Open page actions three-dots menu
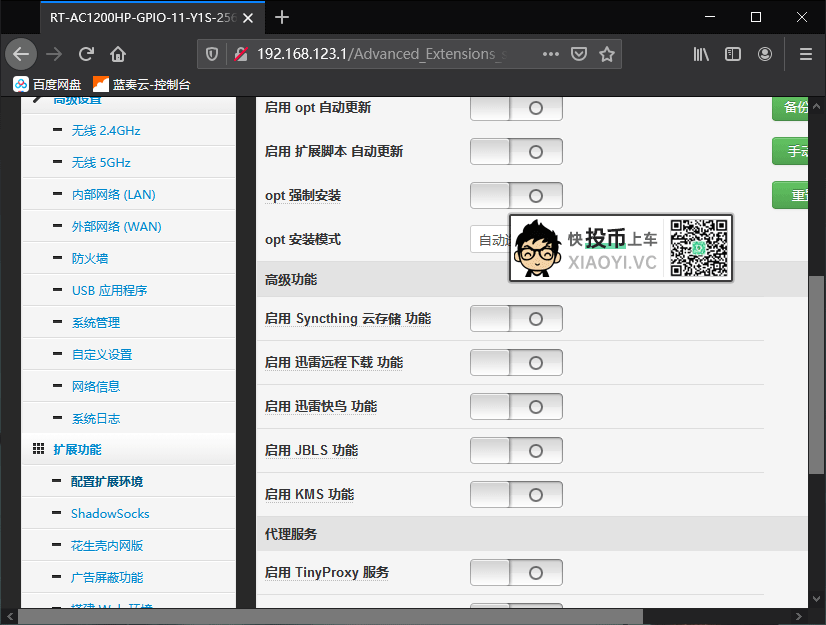 click(550, 54)
